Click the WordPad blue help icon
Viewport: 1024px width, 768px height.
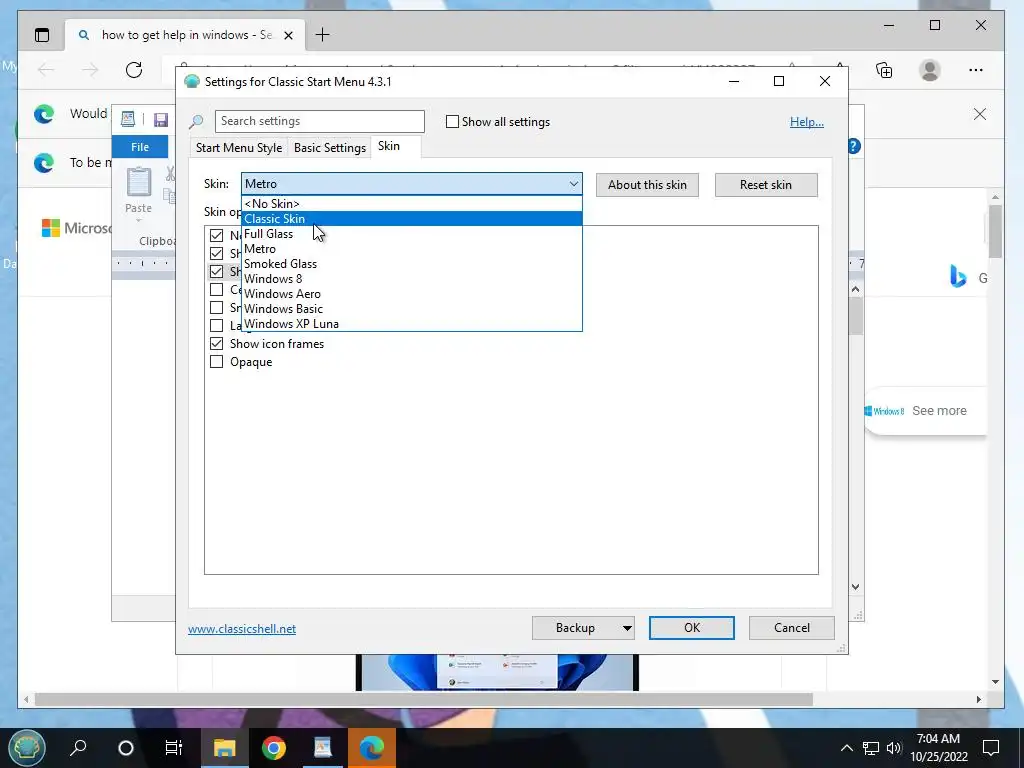click(853, 146)
